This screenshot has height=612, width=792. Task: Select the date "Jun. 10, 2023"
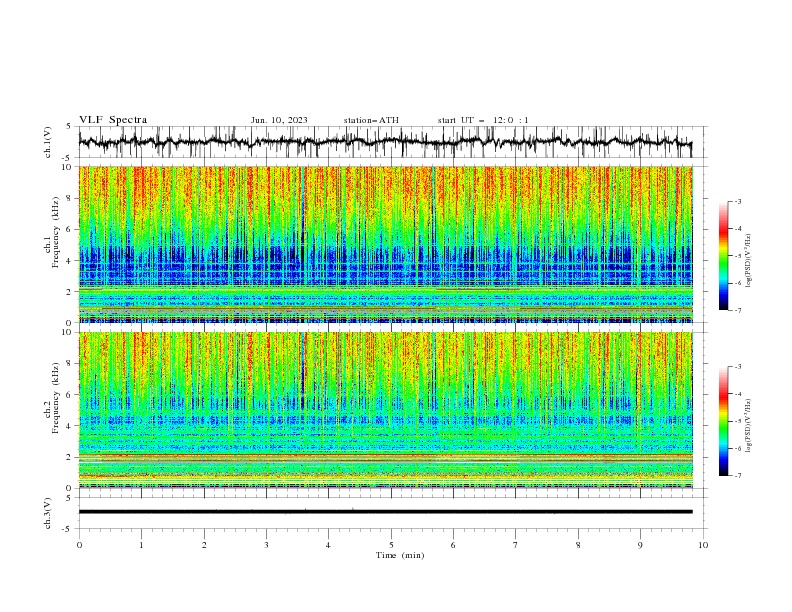279,120
